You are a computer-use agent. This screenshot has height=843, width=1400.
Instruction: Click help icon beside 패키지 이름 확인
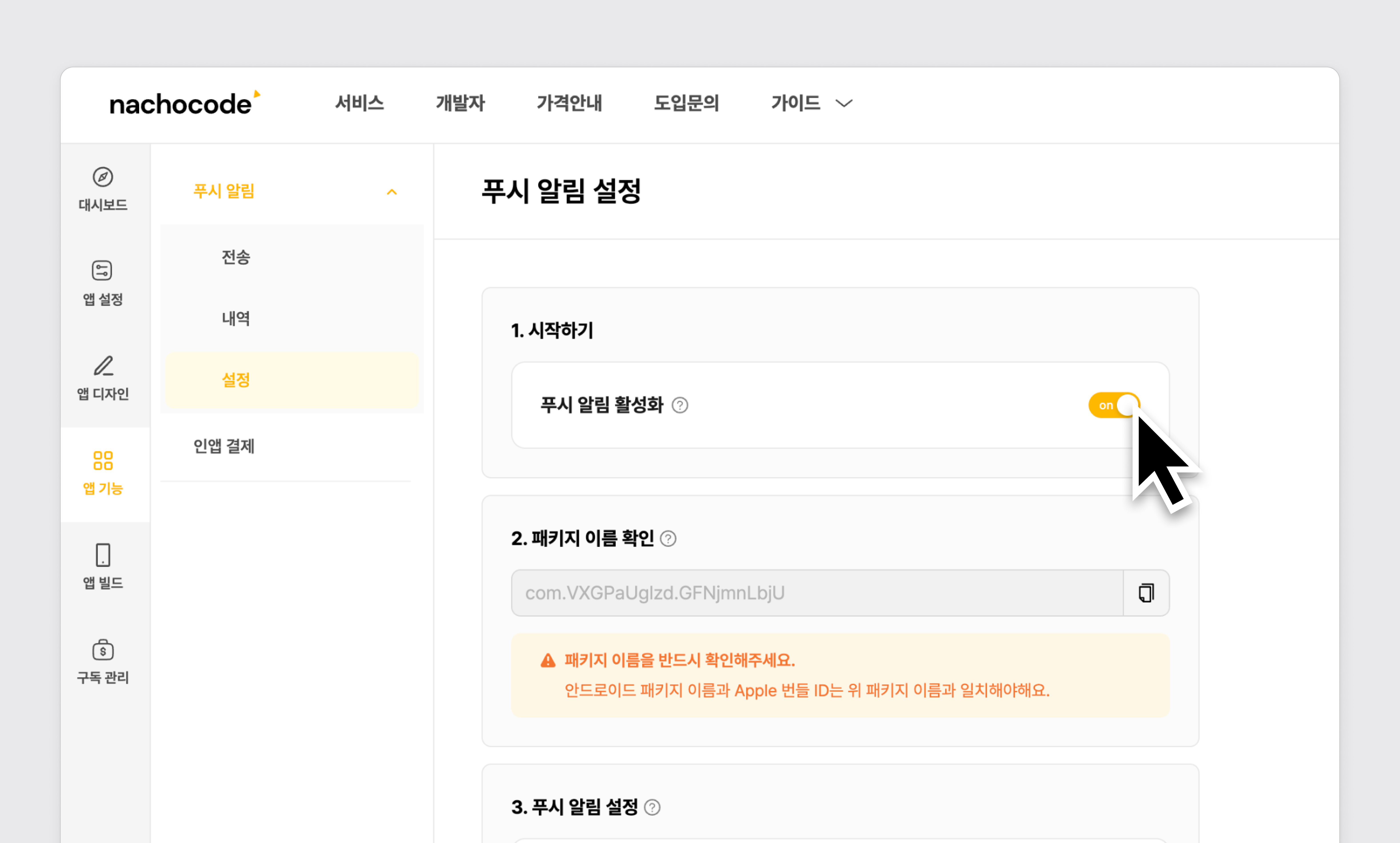[x=668, y=538]
